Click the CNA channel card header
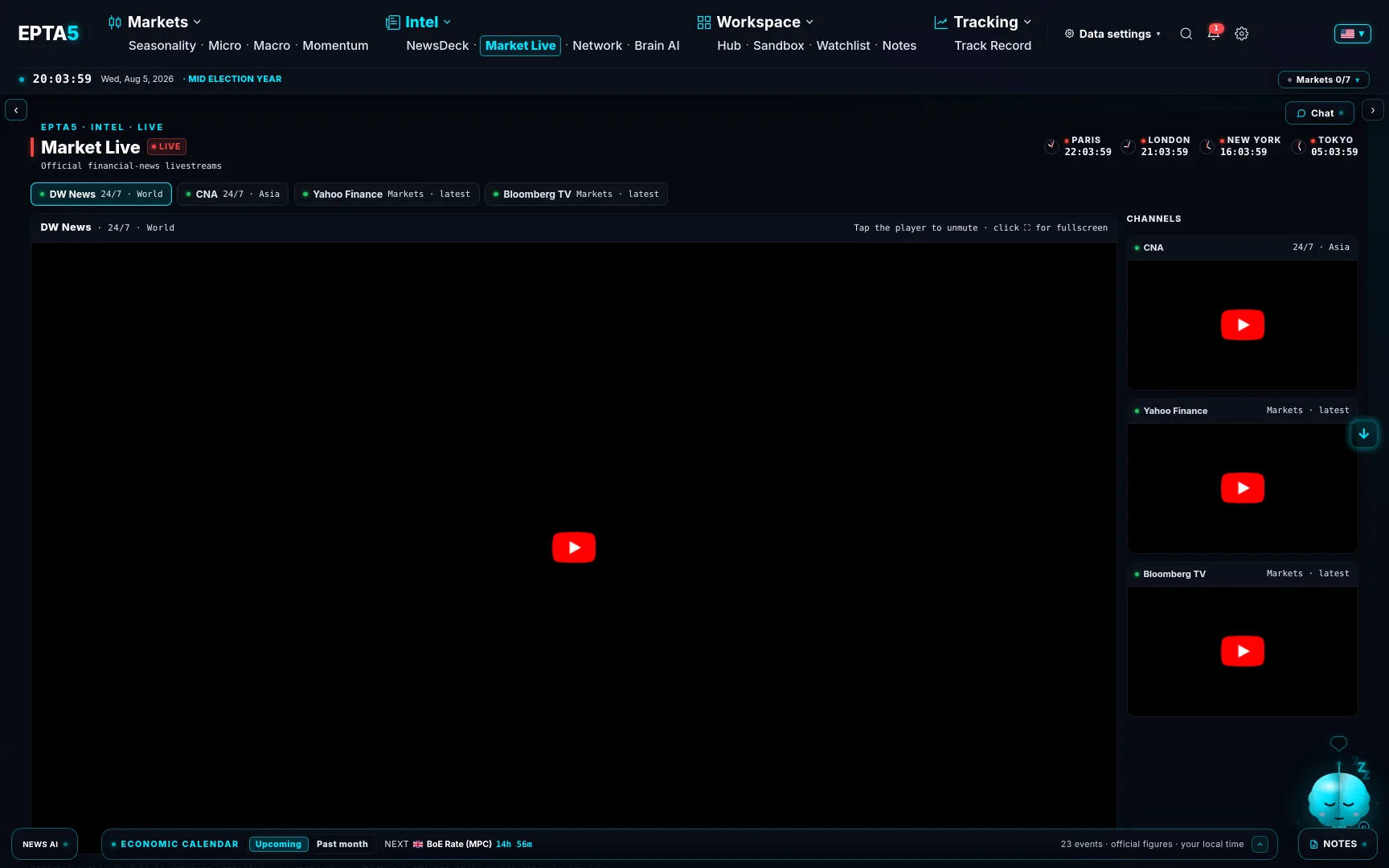The width and height of the screenshot is (1389, 868). point(1242,248)
